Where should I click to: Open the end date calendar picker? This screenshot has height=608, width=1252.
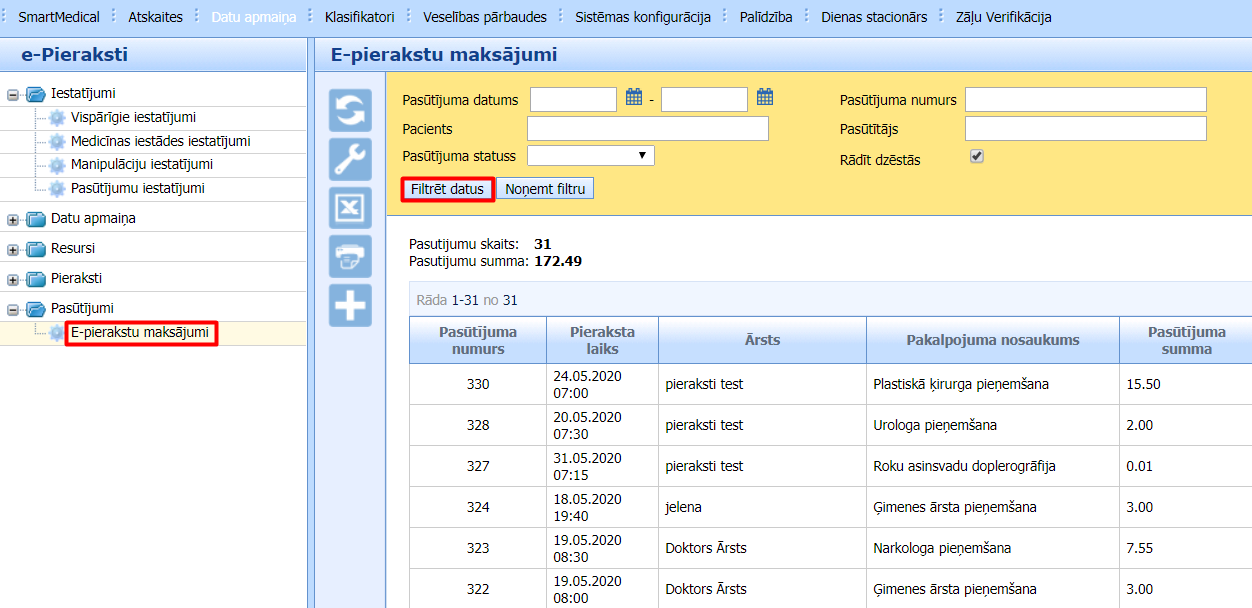click(x=765, y=98)
